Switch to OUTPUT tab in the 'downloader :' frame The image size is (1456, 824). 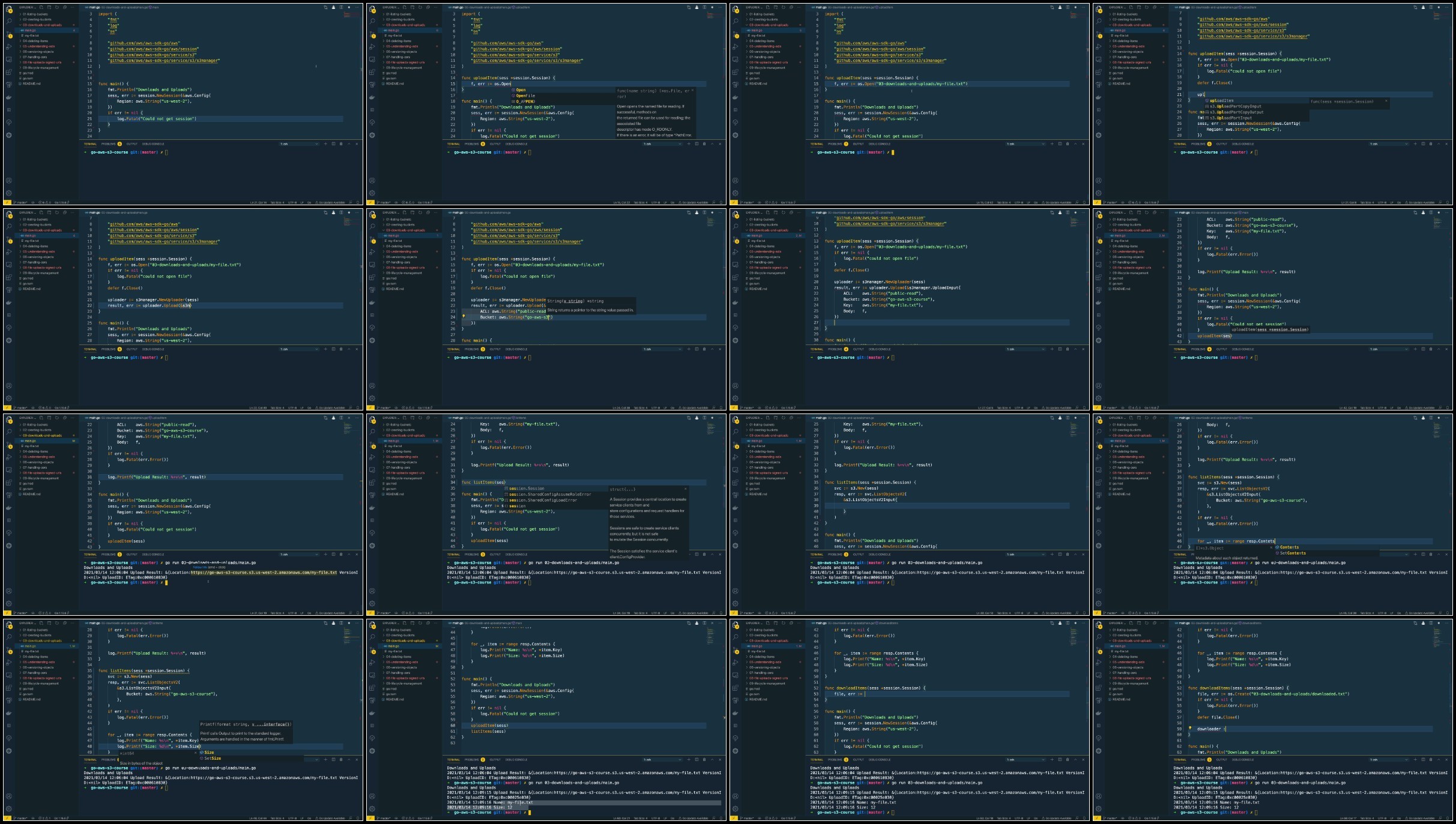click(x=1222, y=760)
